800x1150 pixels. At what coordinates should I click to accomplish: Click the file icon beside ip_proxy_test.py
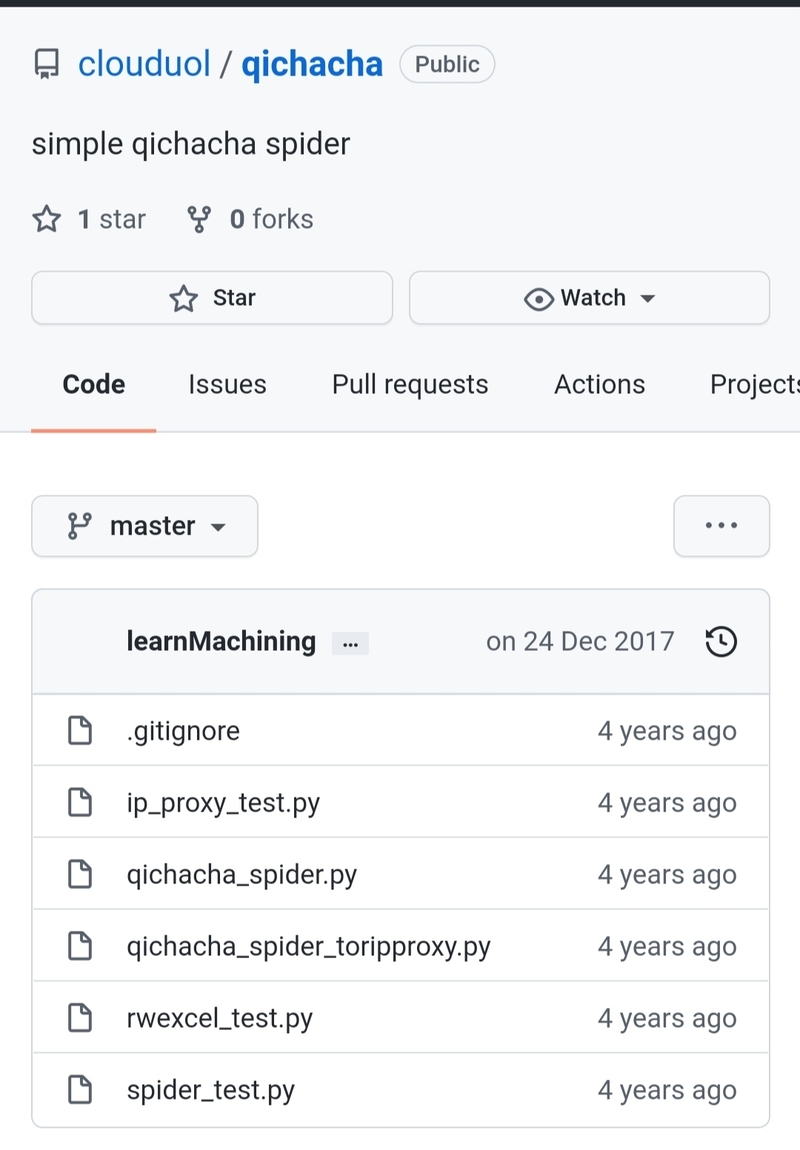pos(80,802)
